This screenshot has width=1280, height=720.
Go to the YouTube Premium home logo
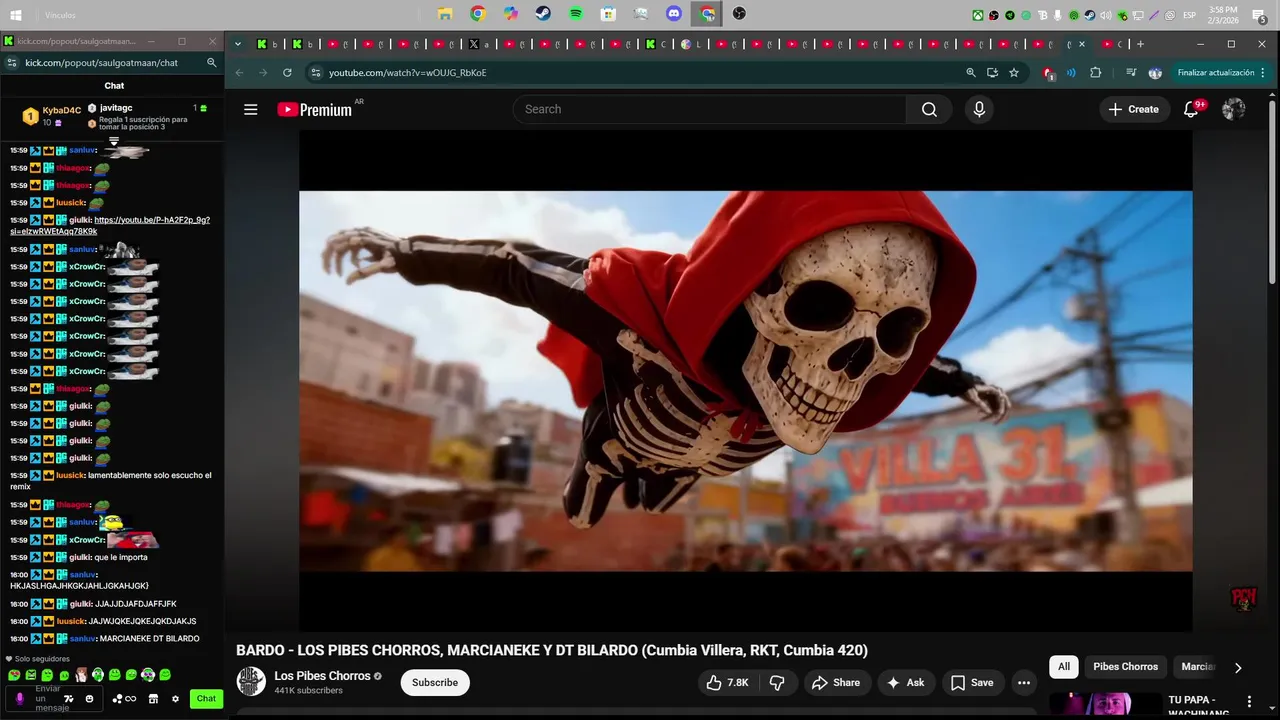315,110
